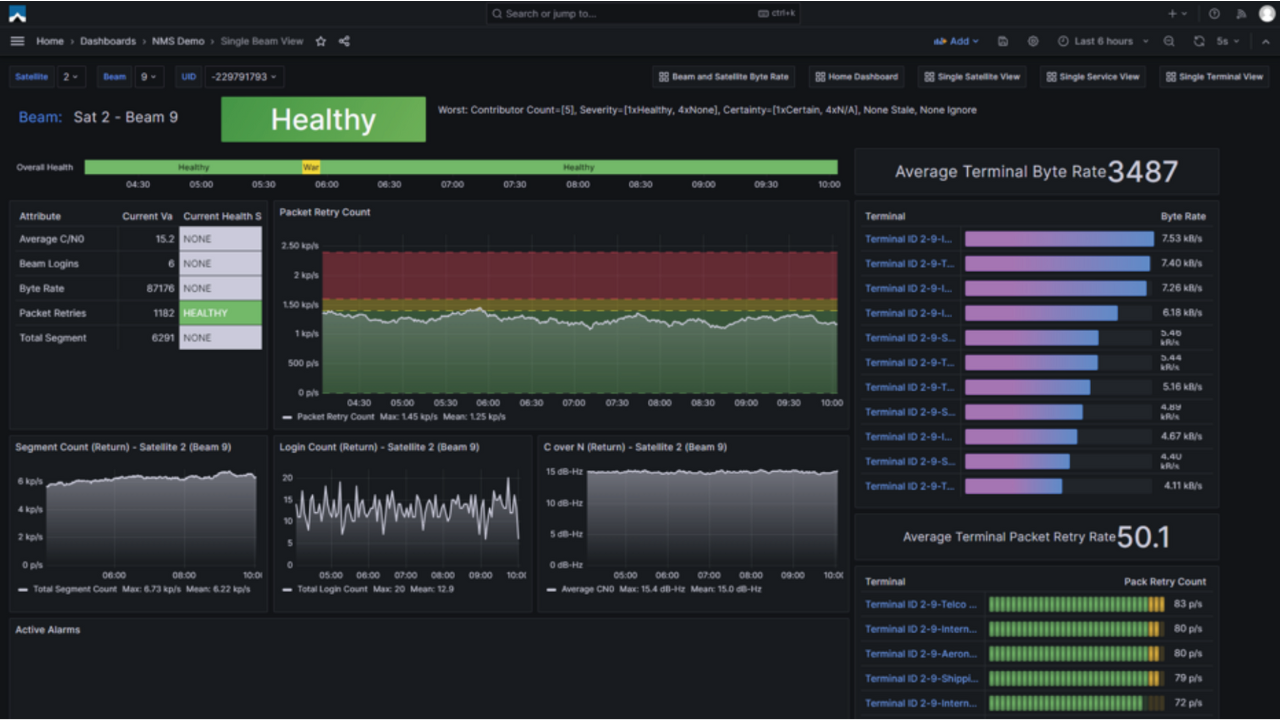Click the C over N (Return) panel title

[x=635, y=447]
